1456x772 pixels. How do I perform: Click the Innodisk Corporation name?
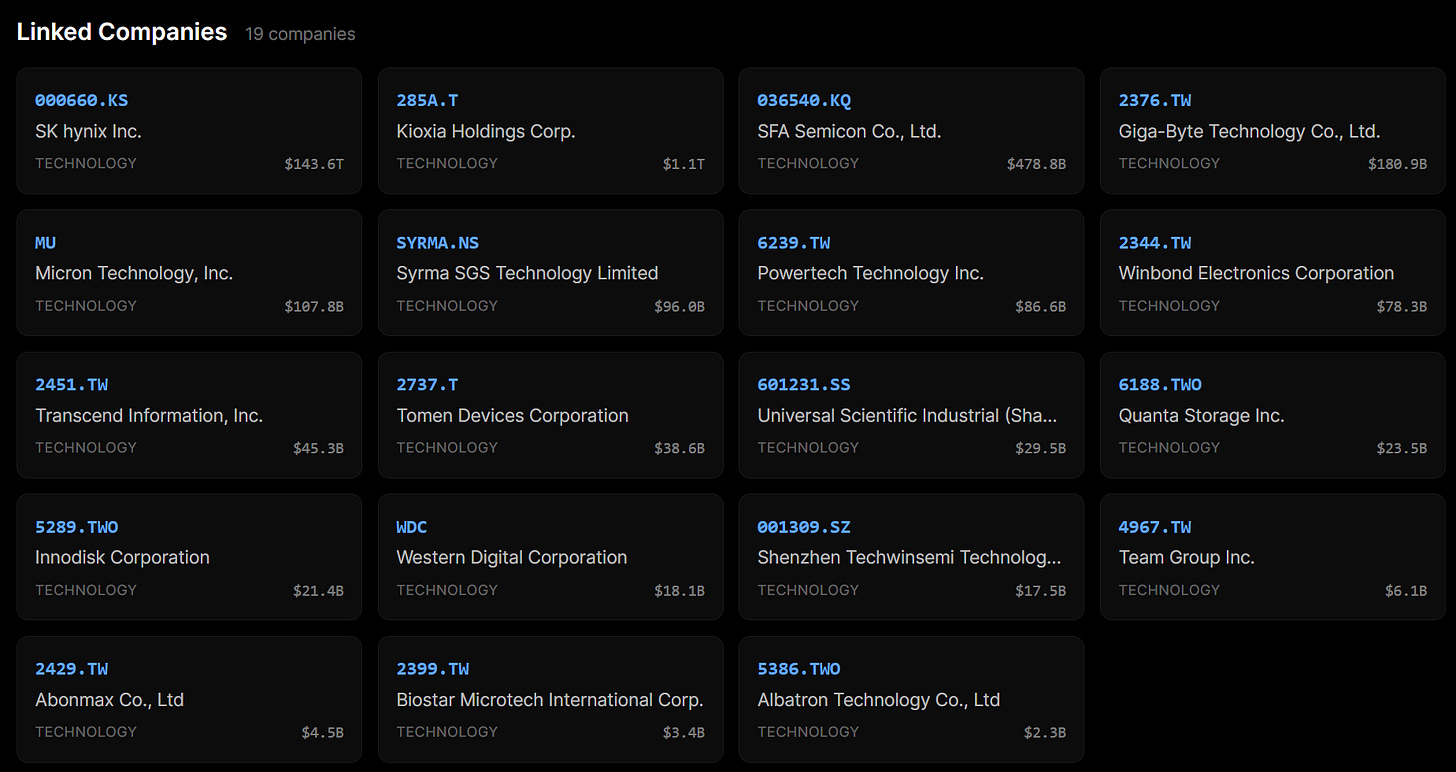click(x=122, y=557)
